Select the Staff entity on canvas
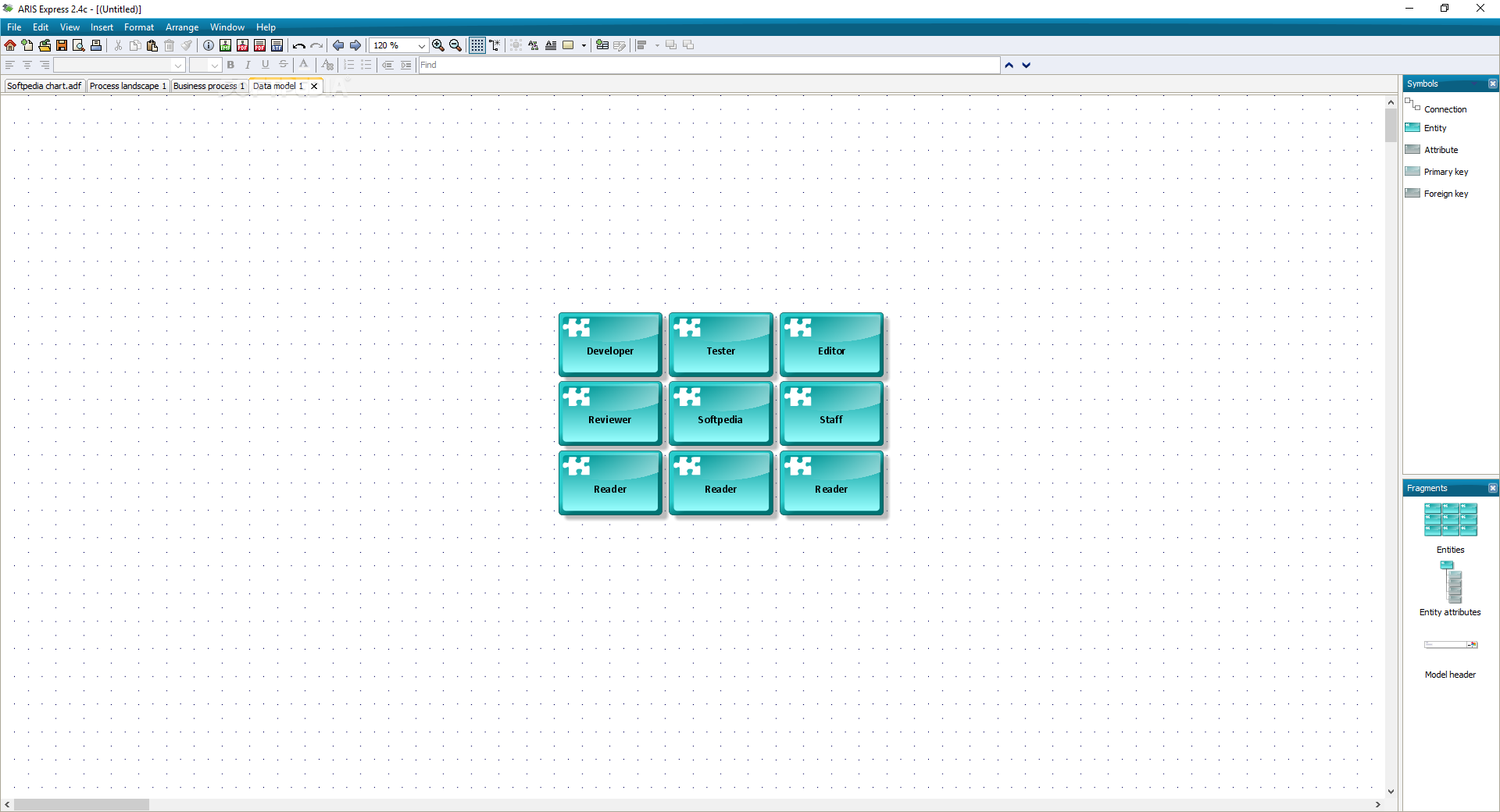 831,413
